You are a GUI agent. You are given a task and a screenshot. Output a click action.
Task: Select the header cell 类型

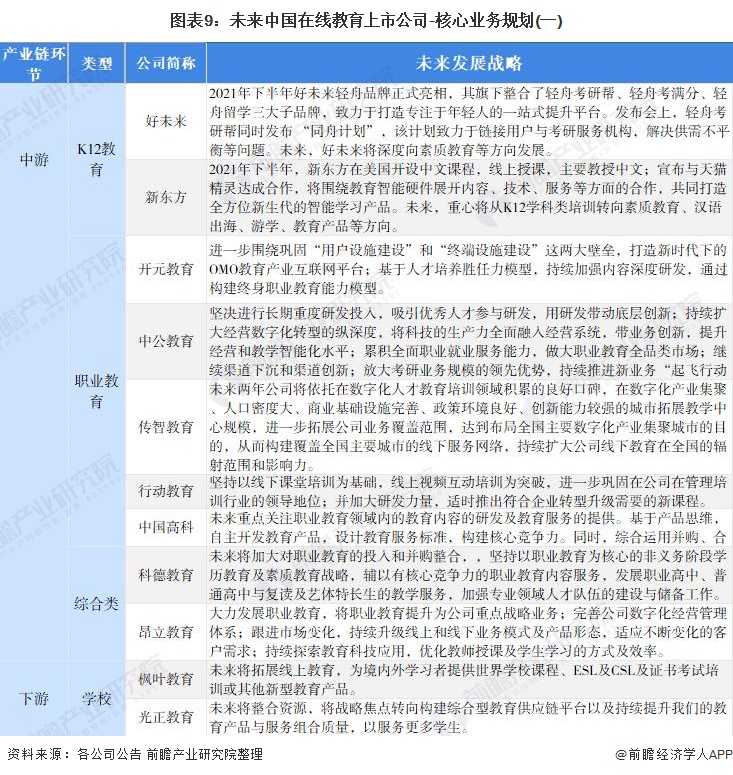pos(96,63)
